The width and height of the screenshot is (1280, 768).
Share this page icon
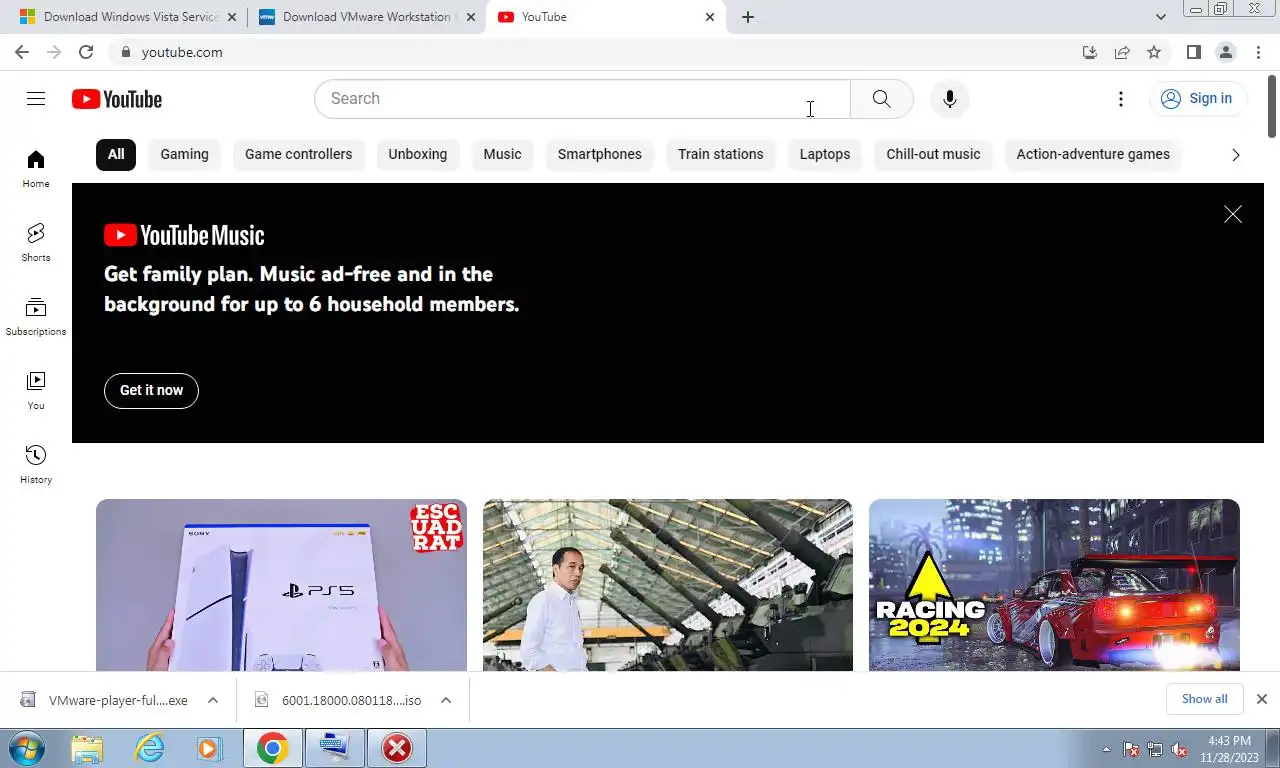(1122, 52)
